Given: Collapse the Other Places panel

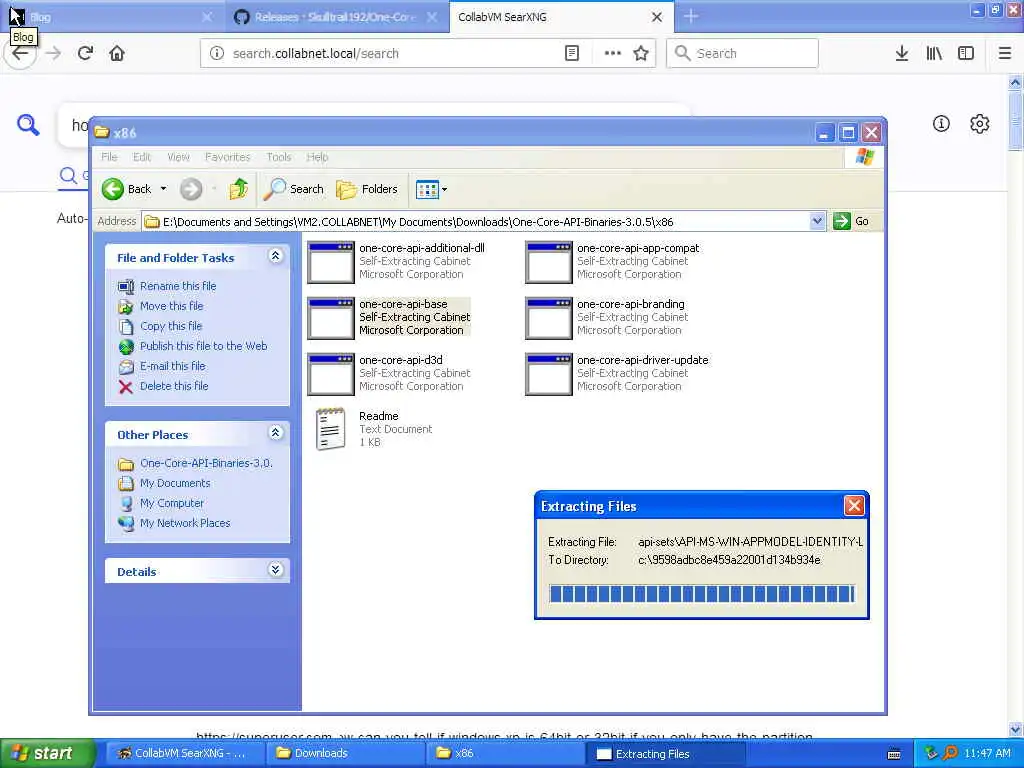Looking at the screenshot, I should click(x=276, y=432).
